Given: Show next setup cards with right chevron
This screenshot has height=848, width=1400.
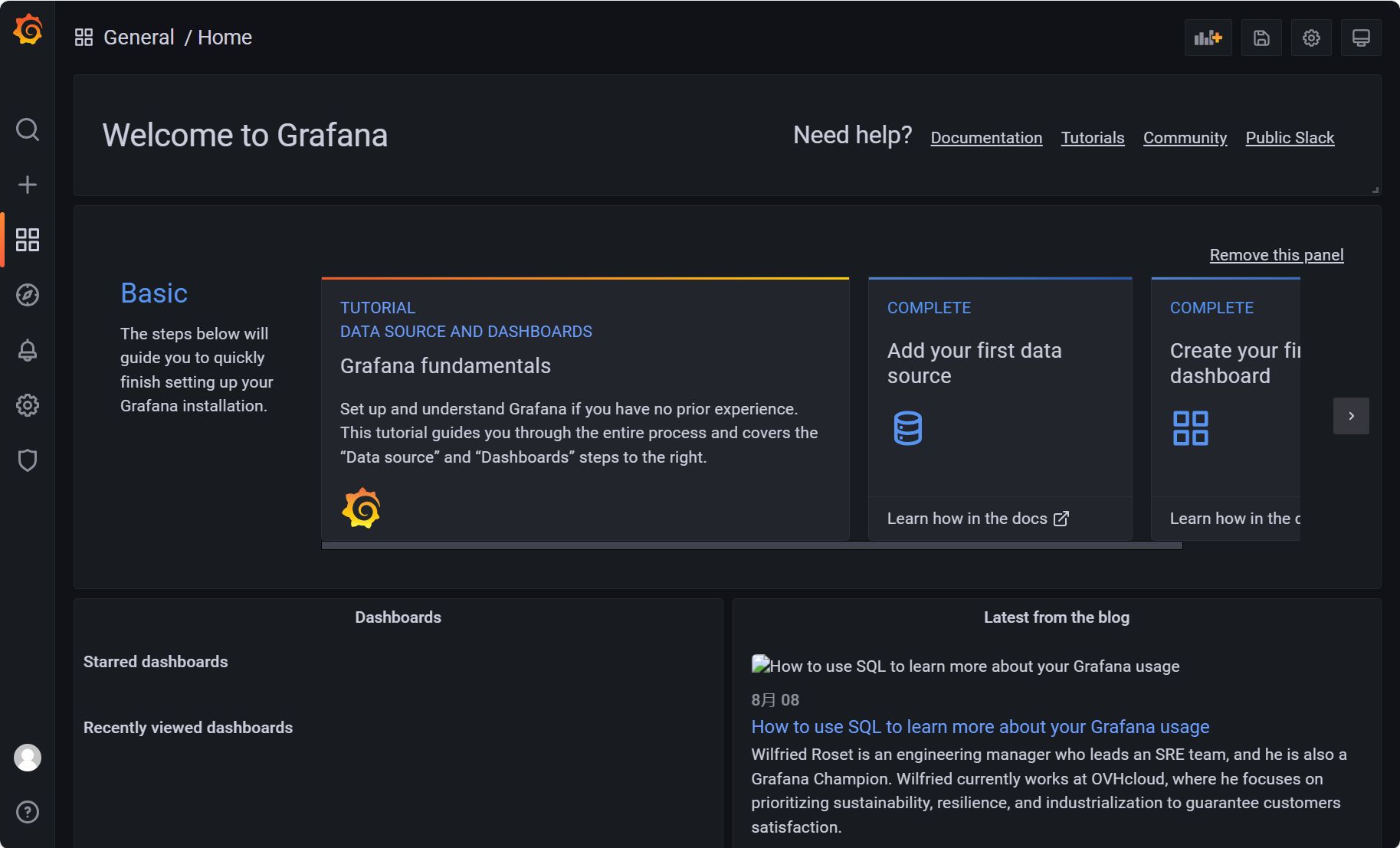Looking at the screenshot, I should tap(1351, 416).
